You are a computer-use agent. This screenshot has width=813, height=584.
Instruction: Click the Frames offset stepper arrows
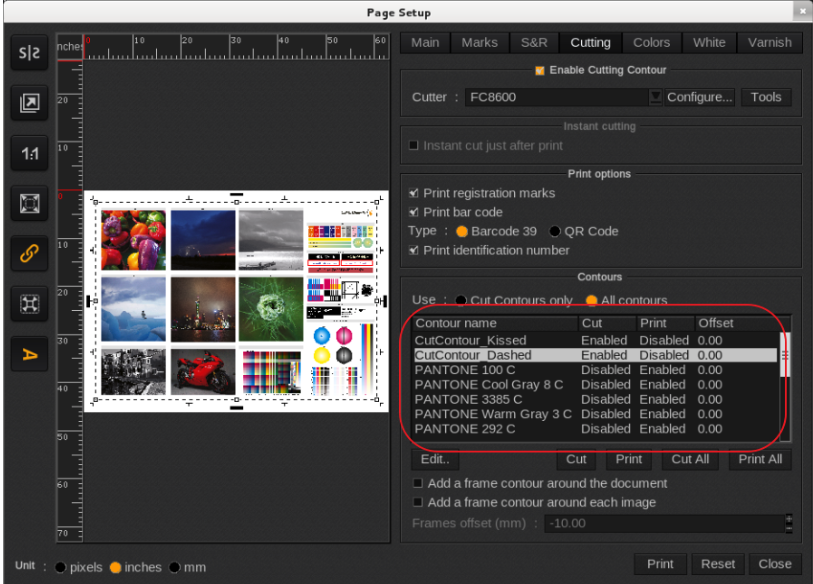789,523
